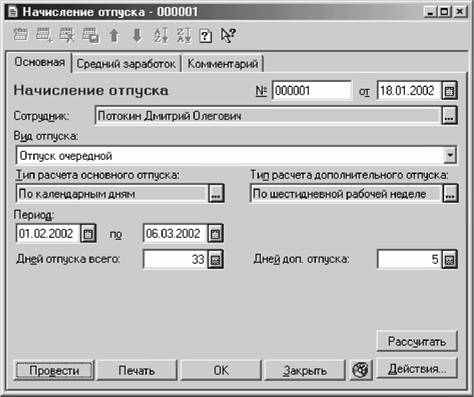Click the move down arrow toolbar icon
This screenshot has width=474, height=397.
[x=137, y=35]
